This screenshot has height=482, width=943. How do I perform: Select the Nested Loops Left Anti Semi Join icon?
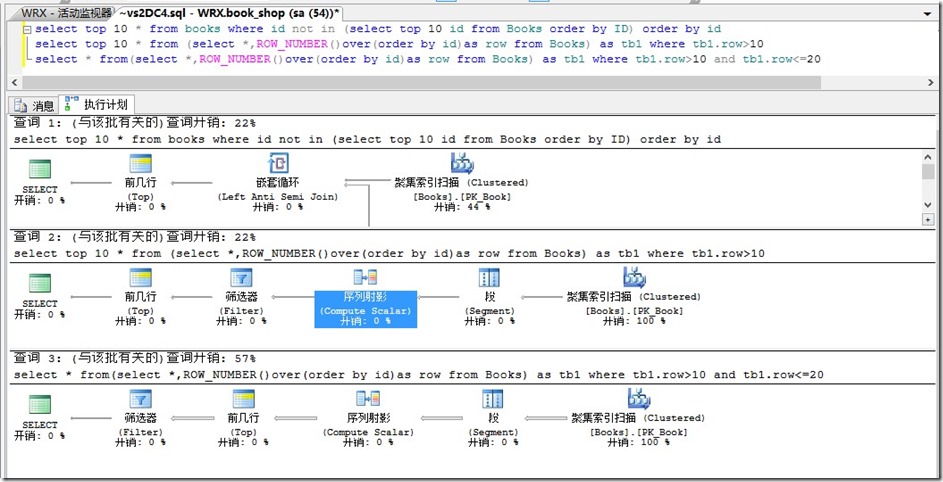278,164
